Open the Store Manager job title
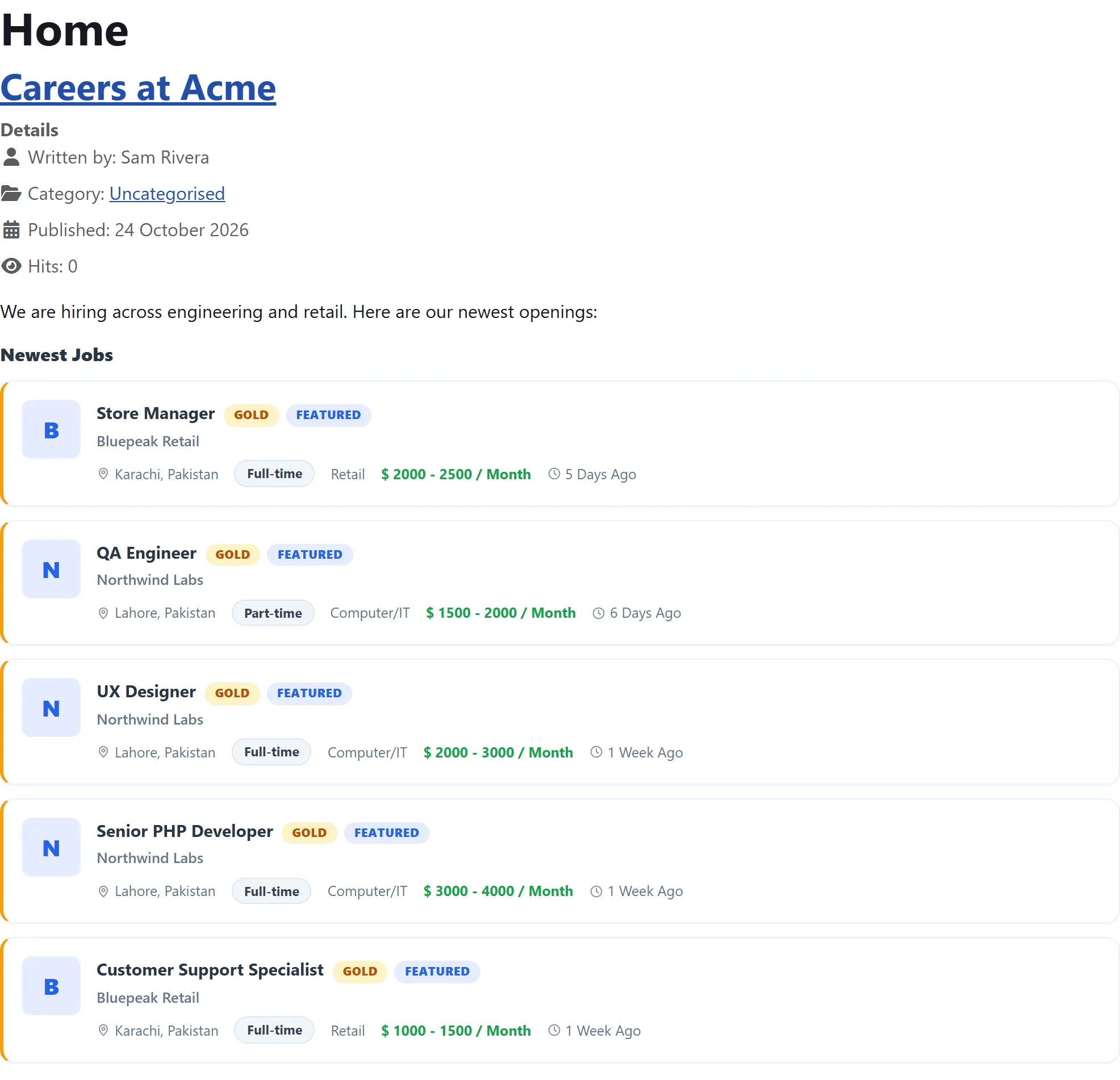The height and width of the screenshot is (1080, 1120). click(156, 413)
